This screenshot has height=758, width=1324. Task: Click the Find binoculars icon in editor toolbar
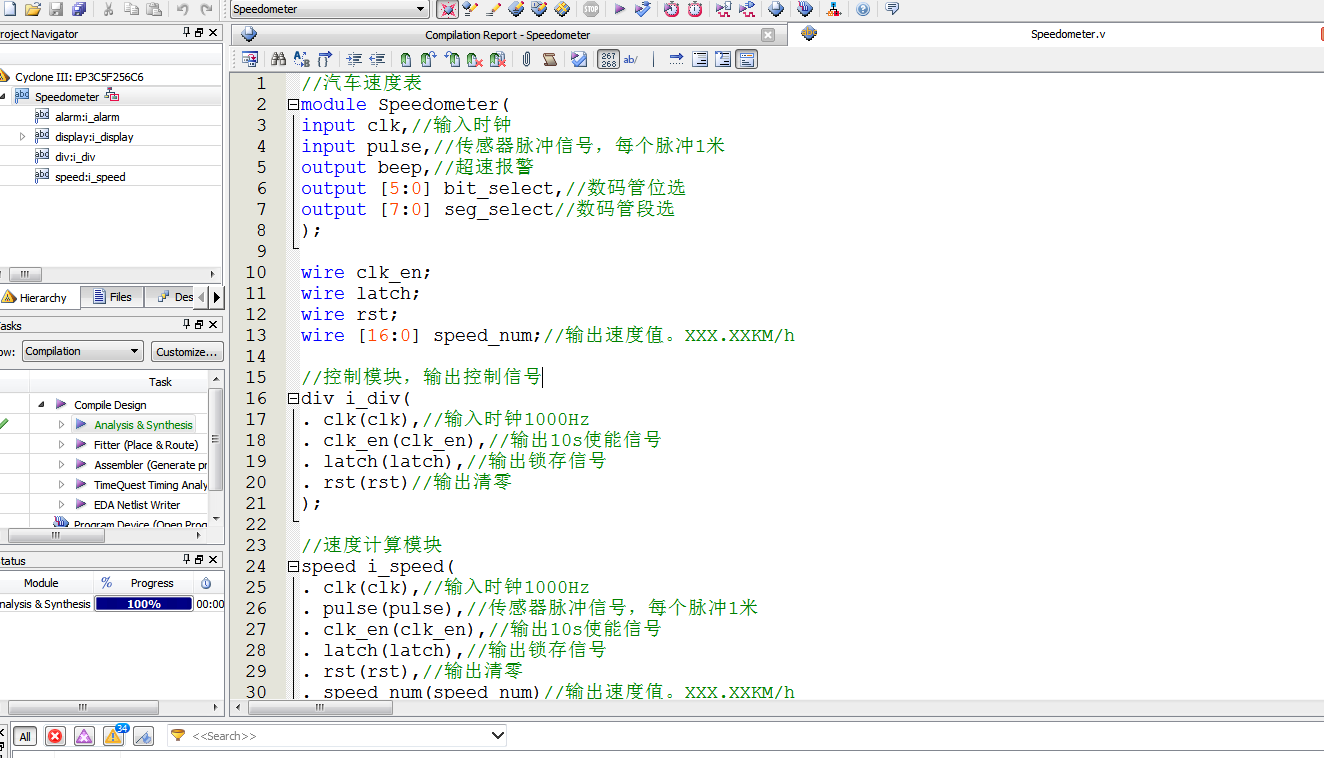tap(278, 59)
